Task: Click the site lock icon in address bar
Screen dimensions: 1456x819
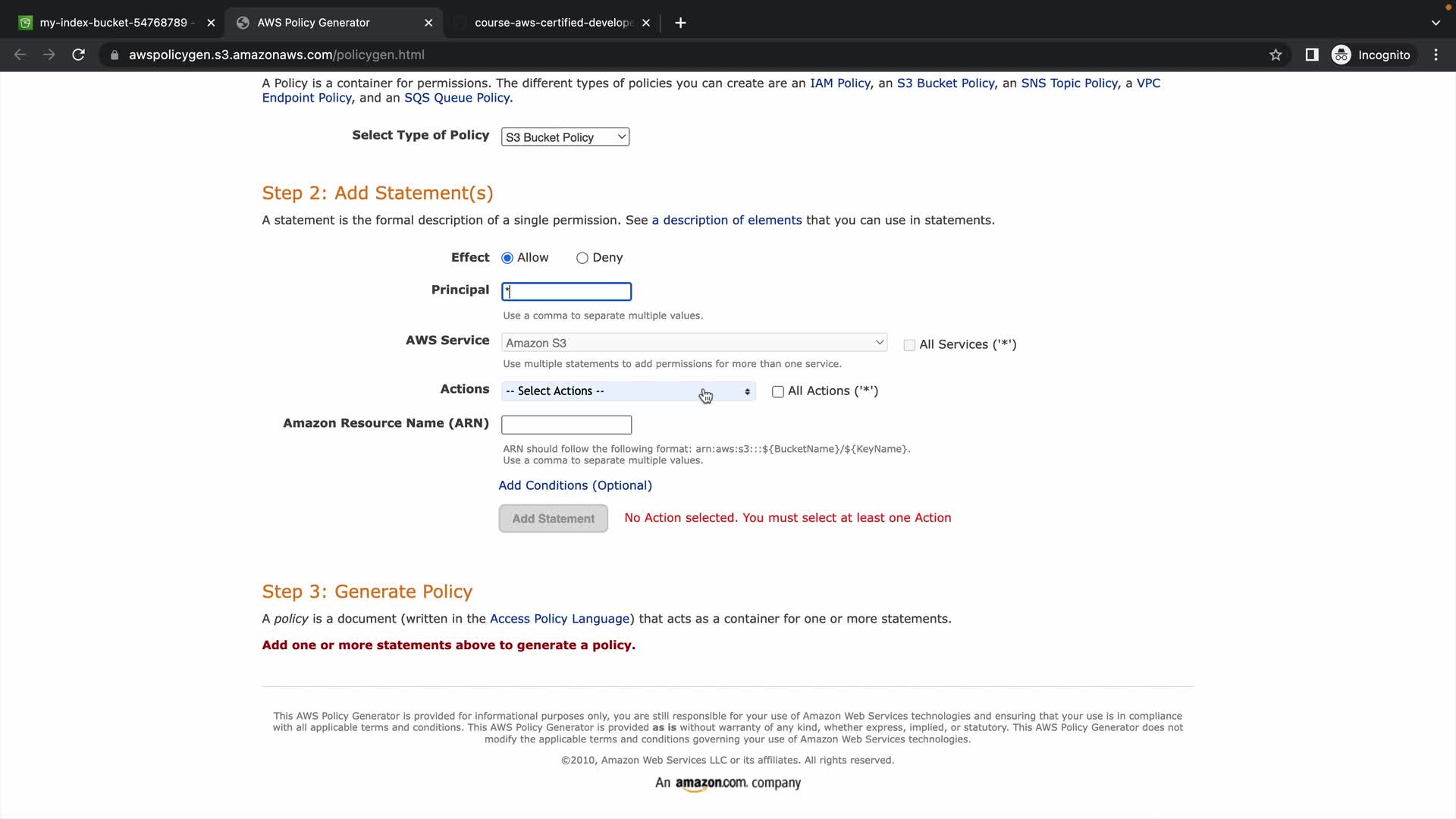Action: point(115,55)
